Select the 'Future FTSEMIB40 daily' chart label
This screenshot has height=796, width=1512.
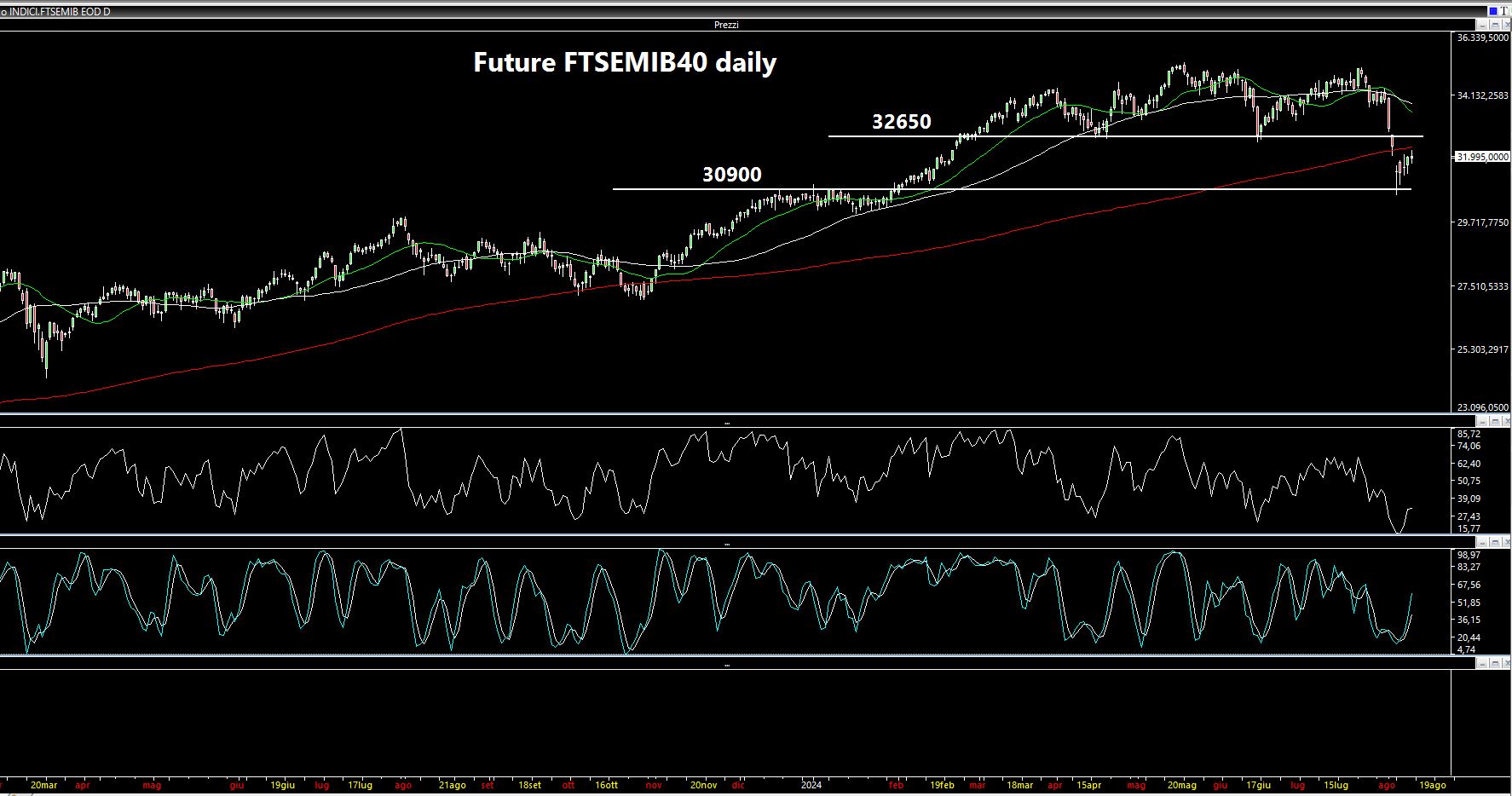(x=625, y=62)
